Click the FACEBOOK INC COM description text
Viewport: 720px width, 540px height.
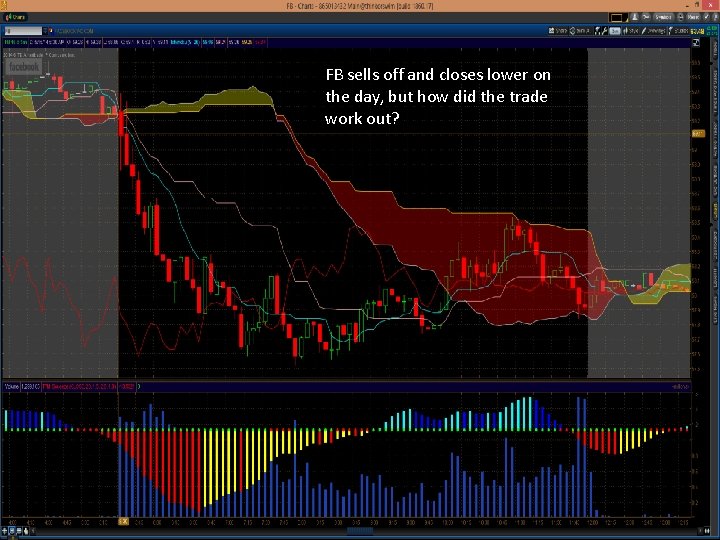pyautogui.click(x=74, y=31)
